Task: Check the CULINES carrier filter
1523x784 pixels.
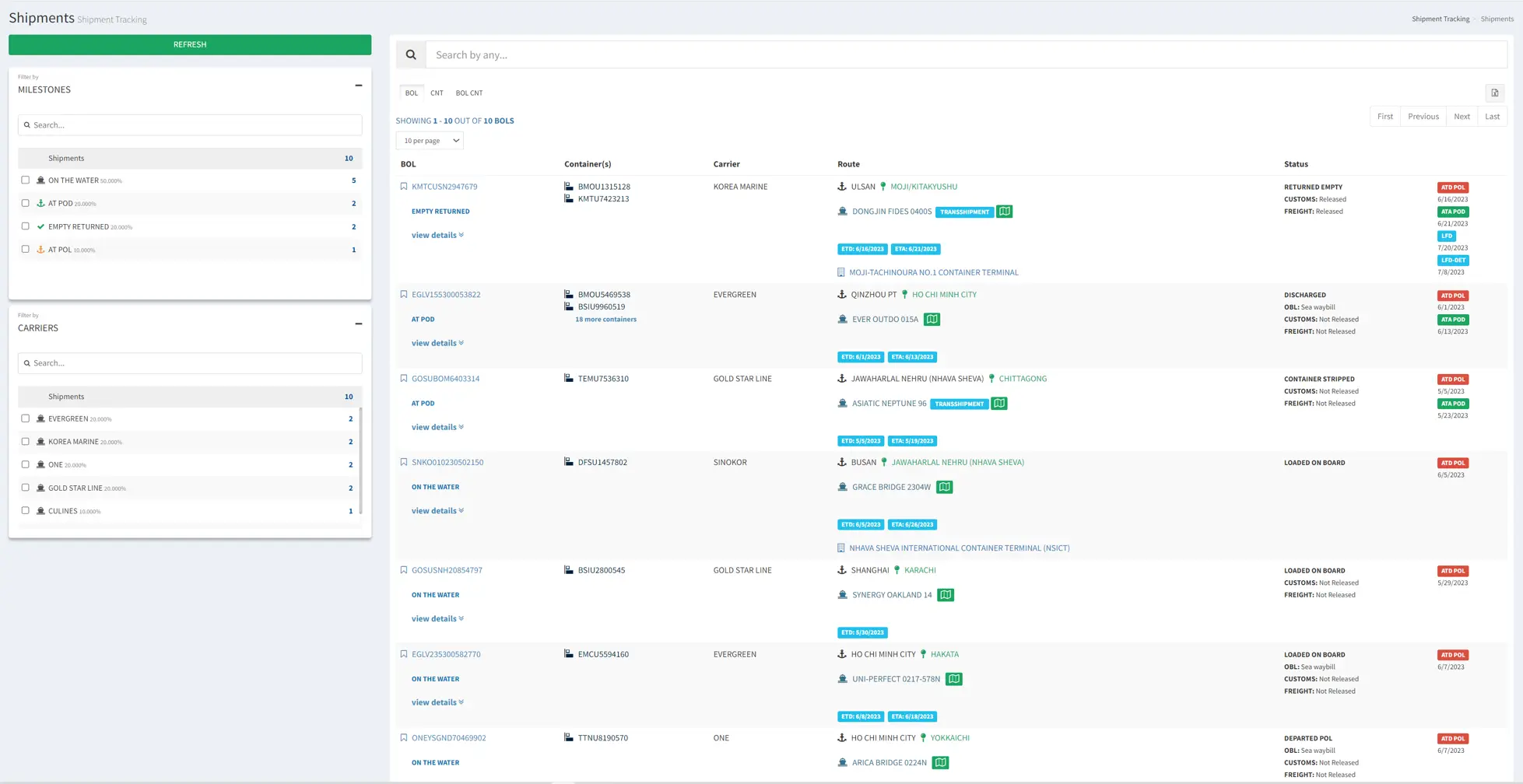Action: 26,510
